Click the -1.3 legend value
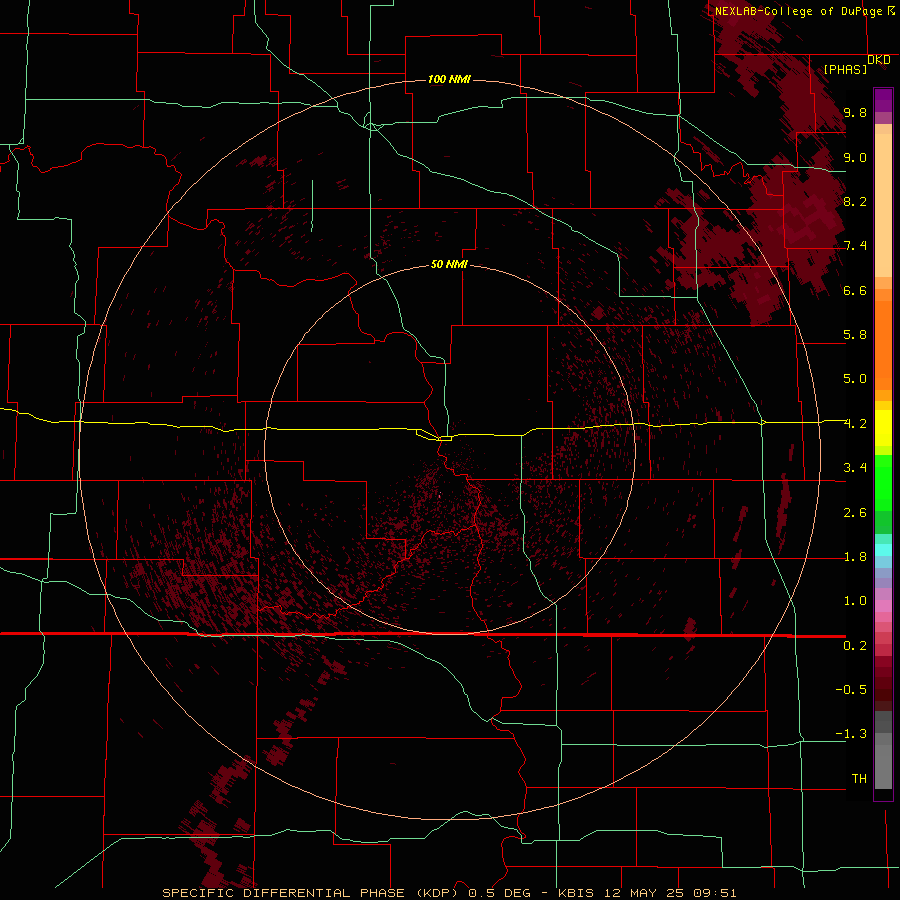 (x=851, y=734)
